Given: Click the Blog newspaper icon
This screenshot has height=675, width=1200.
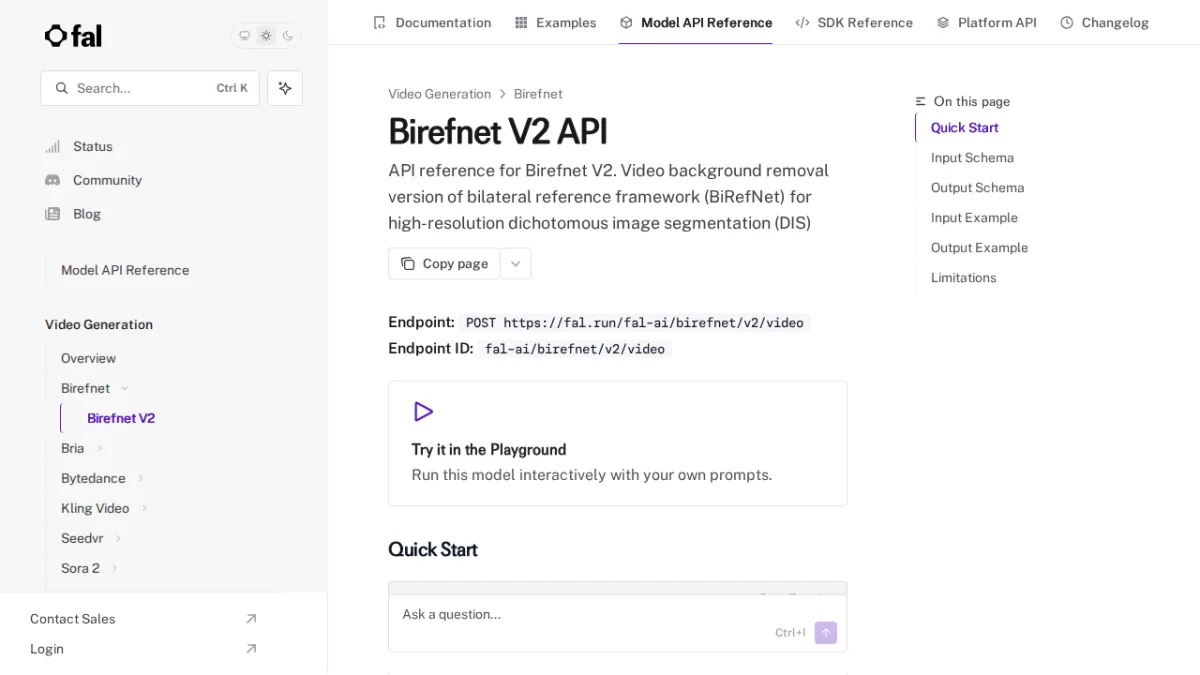Looking at the screenshot, I should [52, 214].
